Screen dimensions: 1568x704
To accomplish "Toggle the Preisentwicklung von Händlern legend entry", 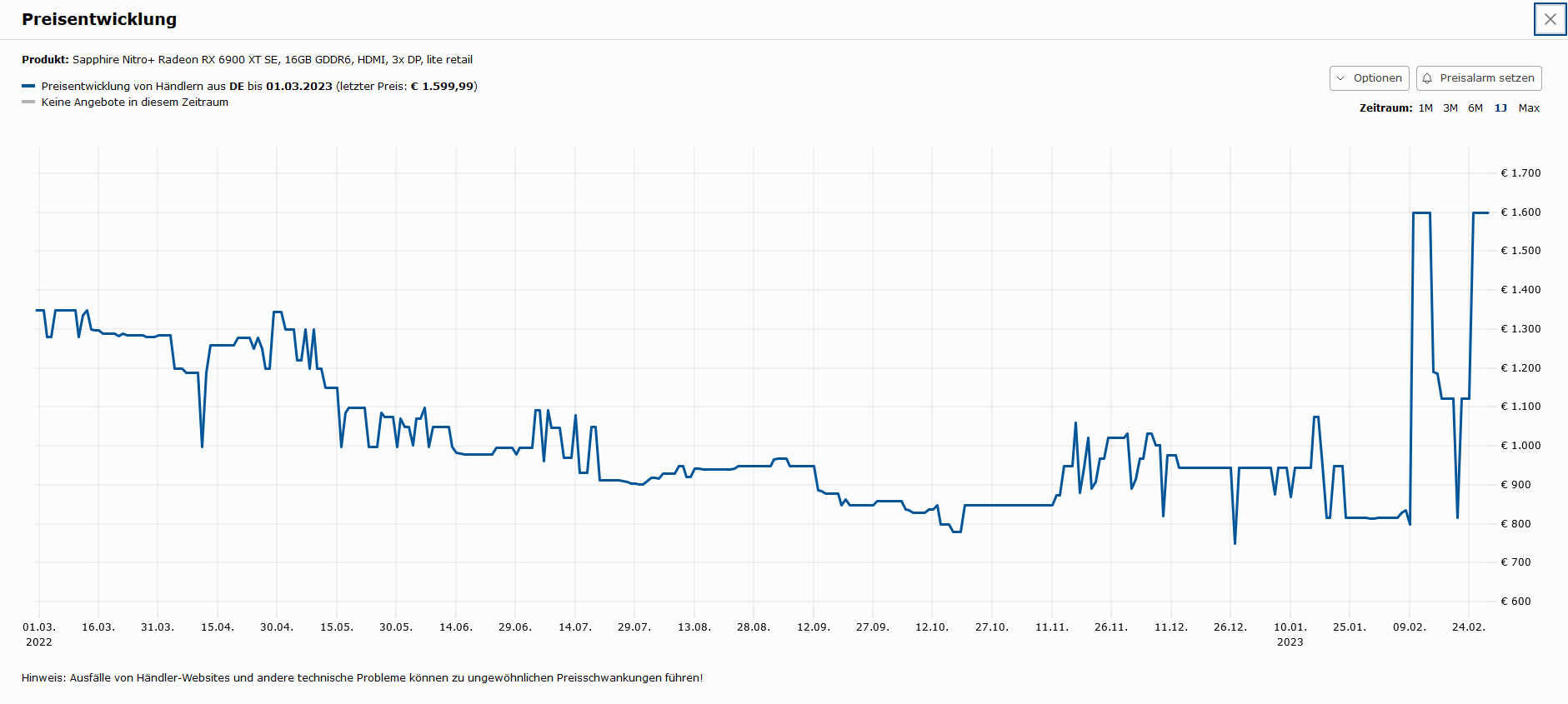I will point(259,87).
